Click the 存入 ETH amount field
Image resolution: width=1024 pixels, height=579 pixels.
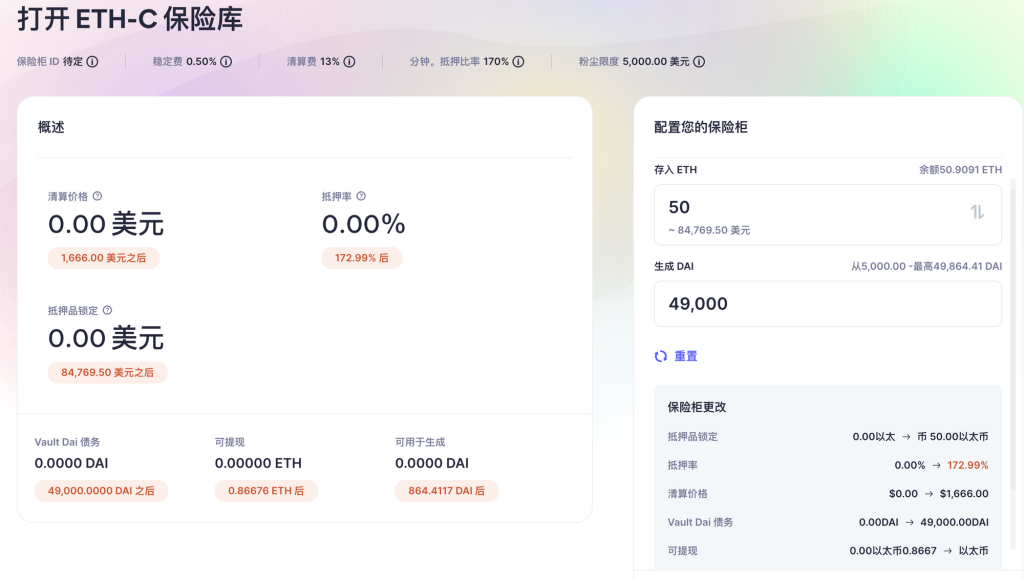(x=827, y=215)
